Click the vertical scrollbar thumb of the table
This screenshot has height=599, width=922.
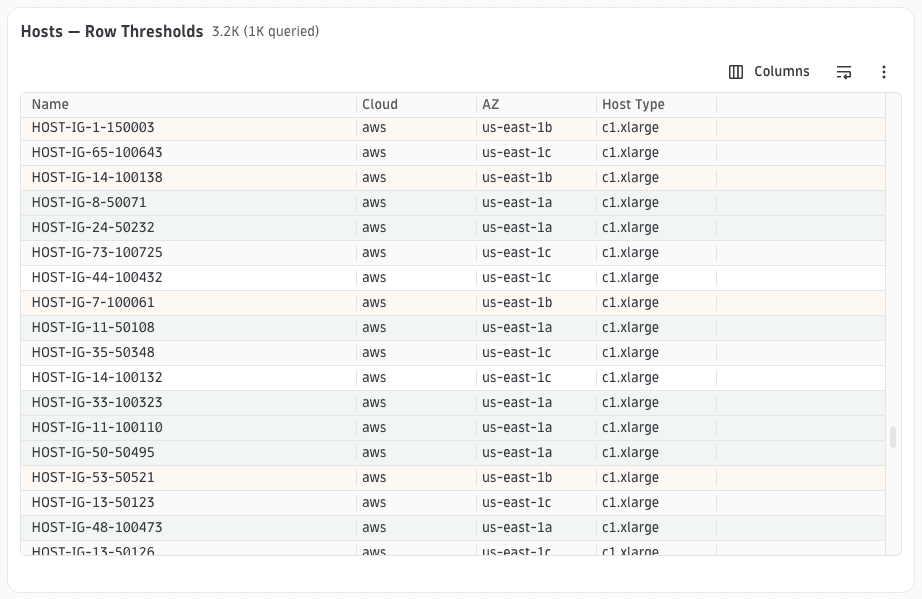[893, 437]
